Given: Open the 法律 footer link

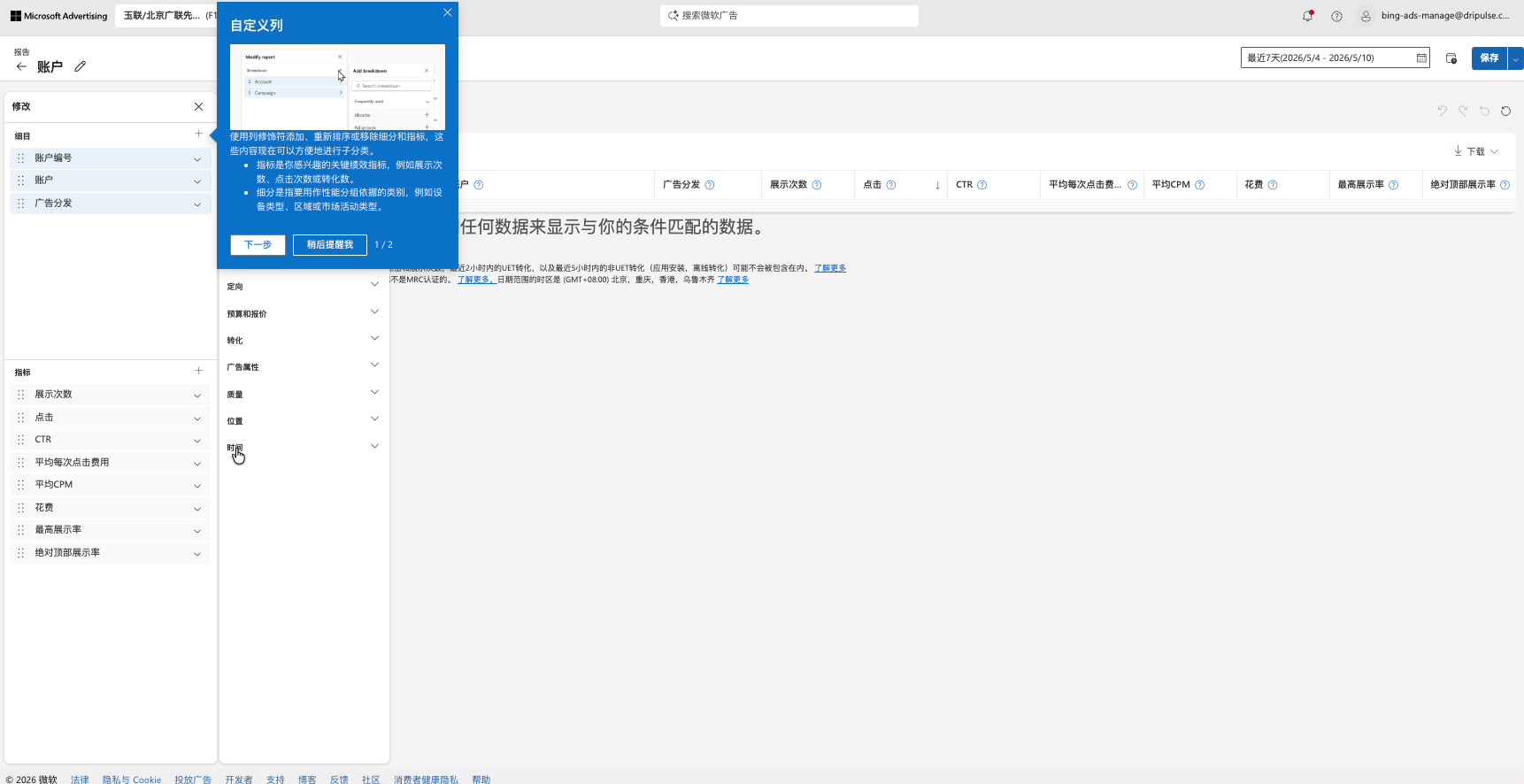Looking at the screenshot, I should click(80, 780).
